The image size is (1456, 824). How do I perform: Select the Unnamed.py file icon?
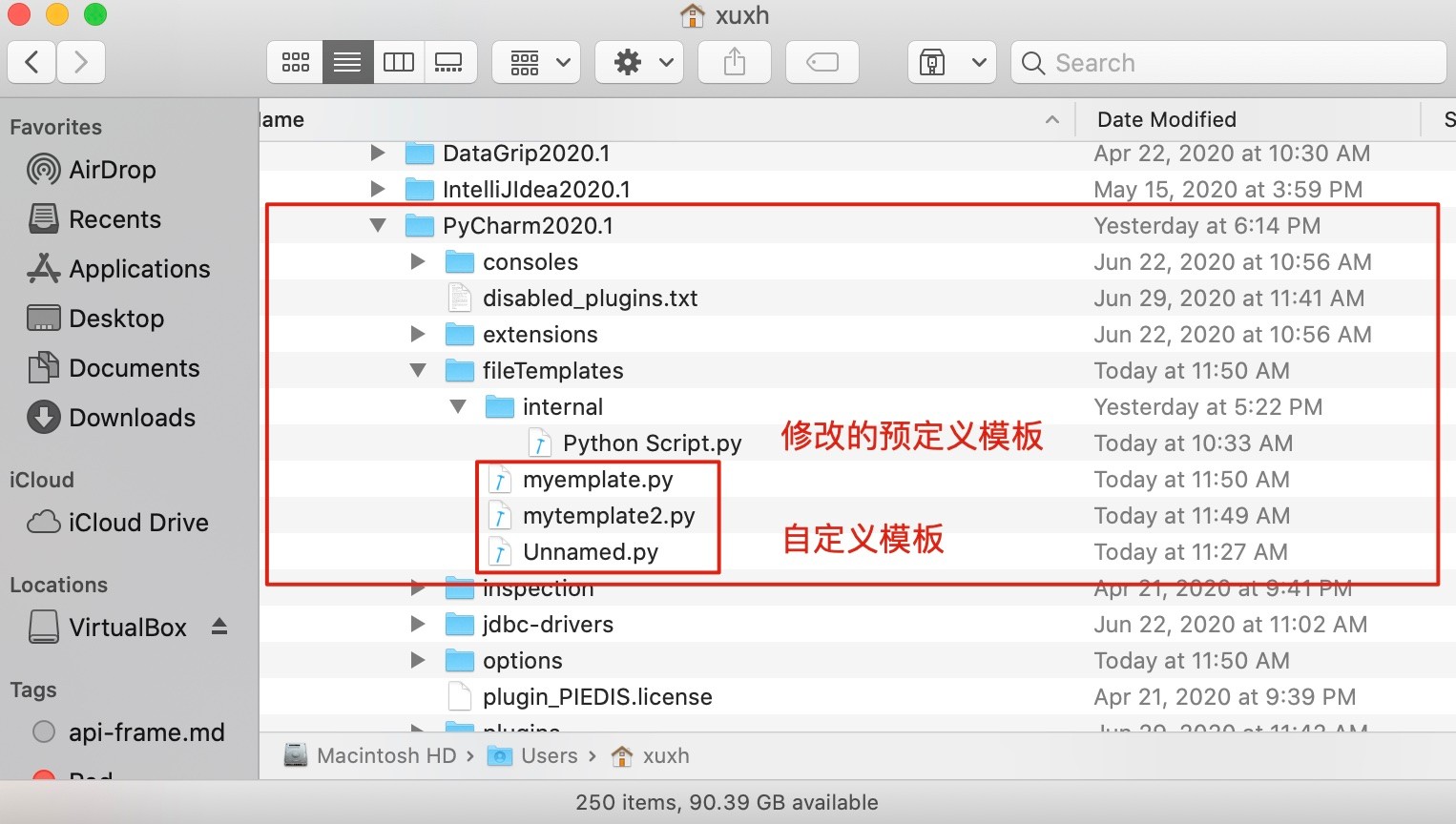(x=500, y=551)
